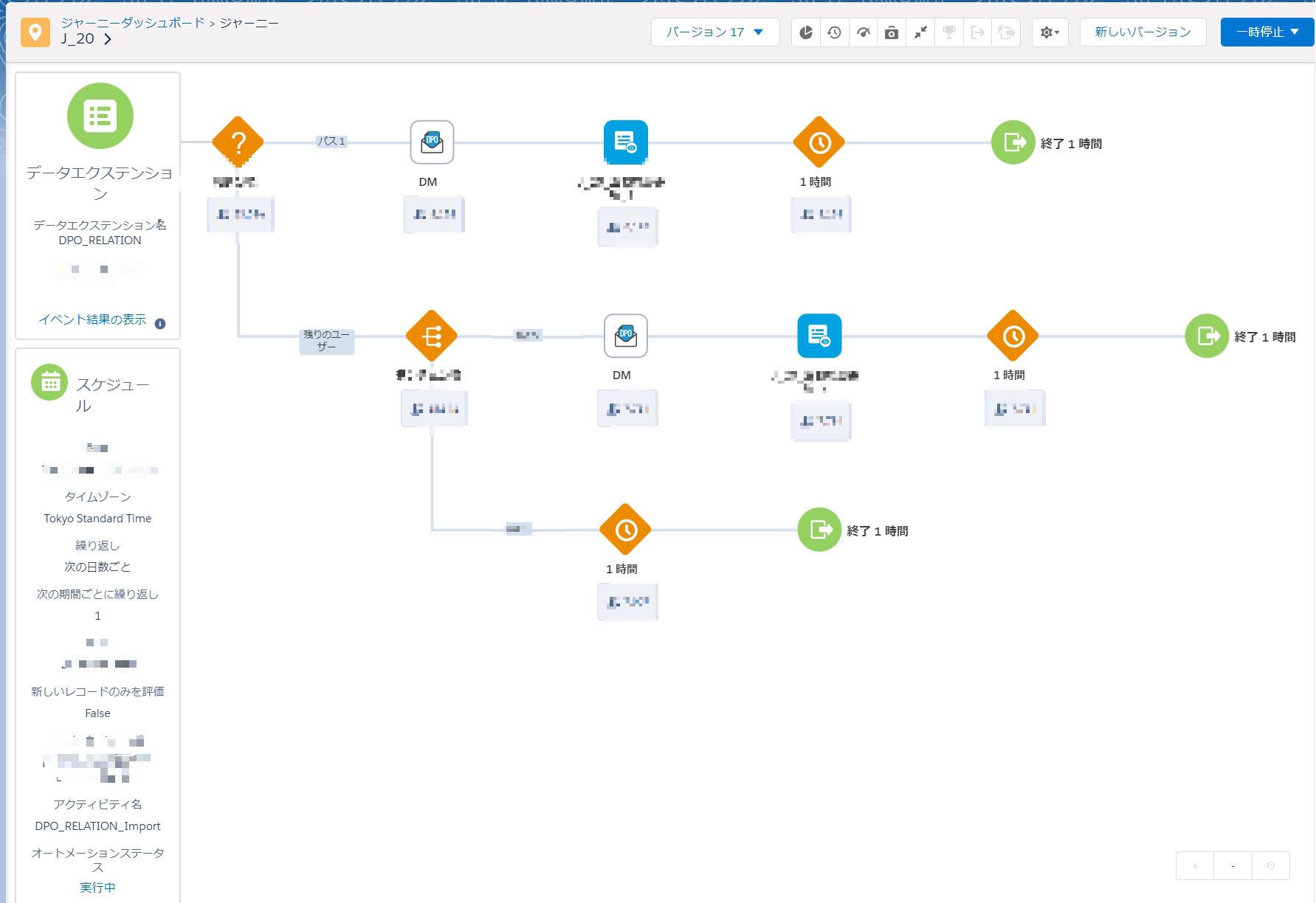Viewport: 1316px width, 903px height.
Task: Click the history clock toolbar icon
Action: point(834,32)
